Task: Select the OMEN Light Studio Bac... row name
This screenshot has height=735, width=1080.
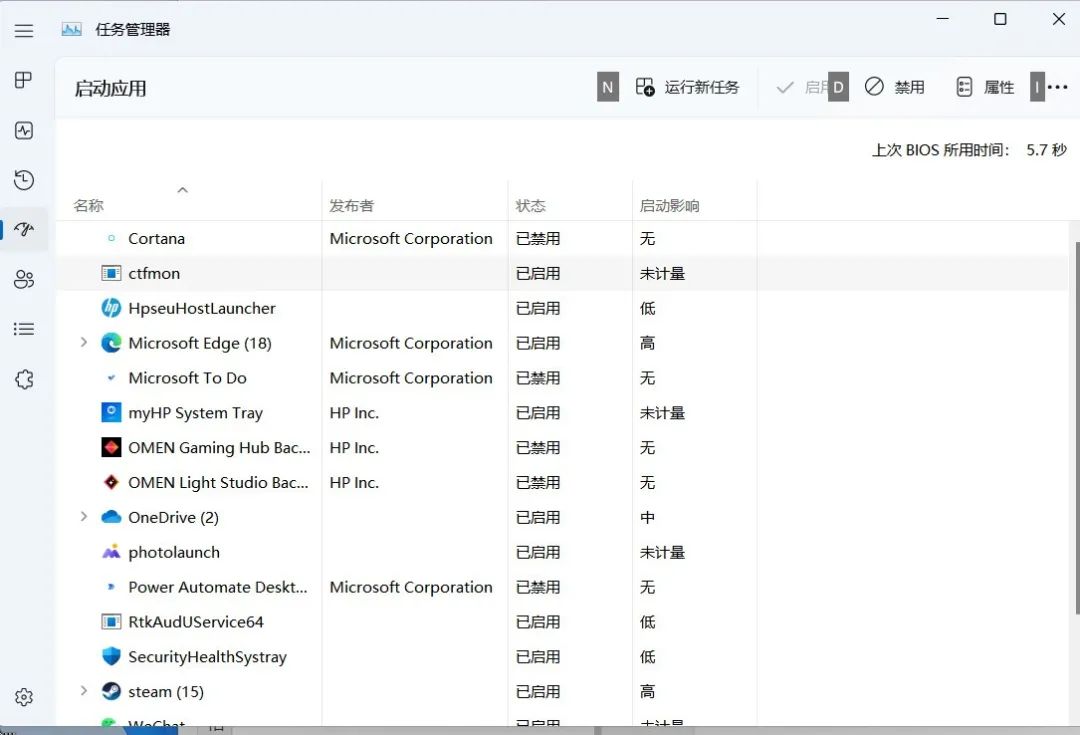Action: [x=218, y=482]
